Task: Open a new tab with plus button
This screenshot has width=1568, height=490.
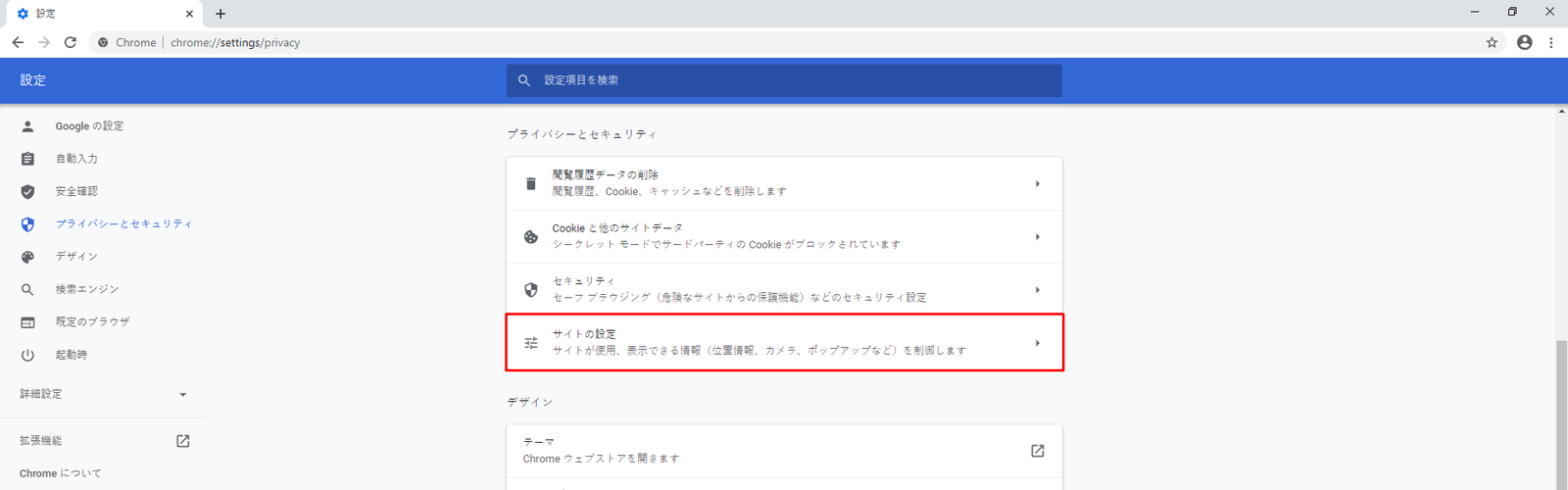Action: coord(220,14)
